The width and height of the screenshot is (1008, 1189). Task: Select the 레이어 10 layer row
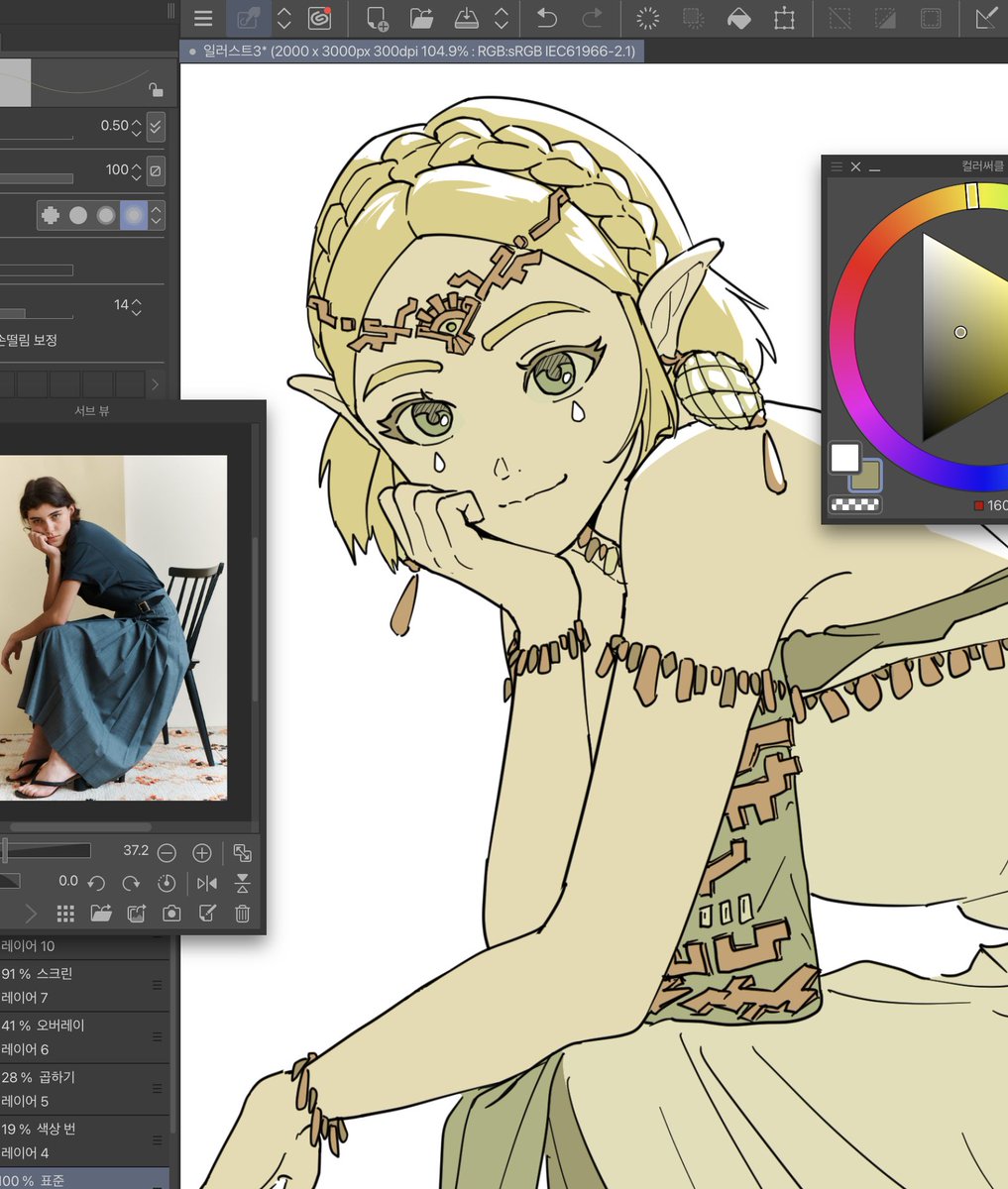(84, 947)
